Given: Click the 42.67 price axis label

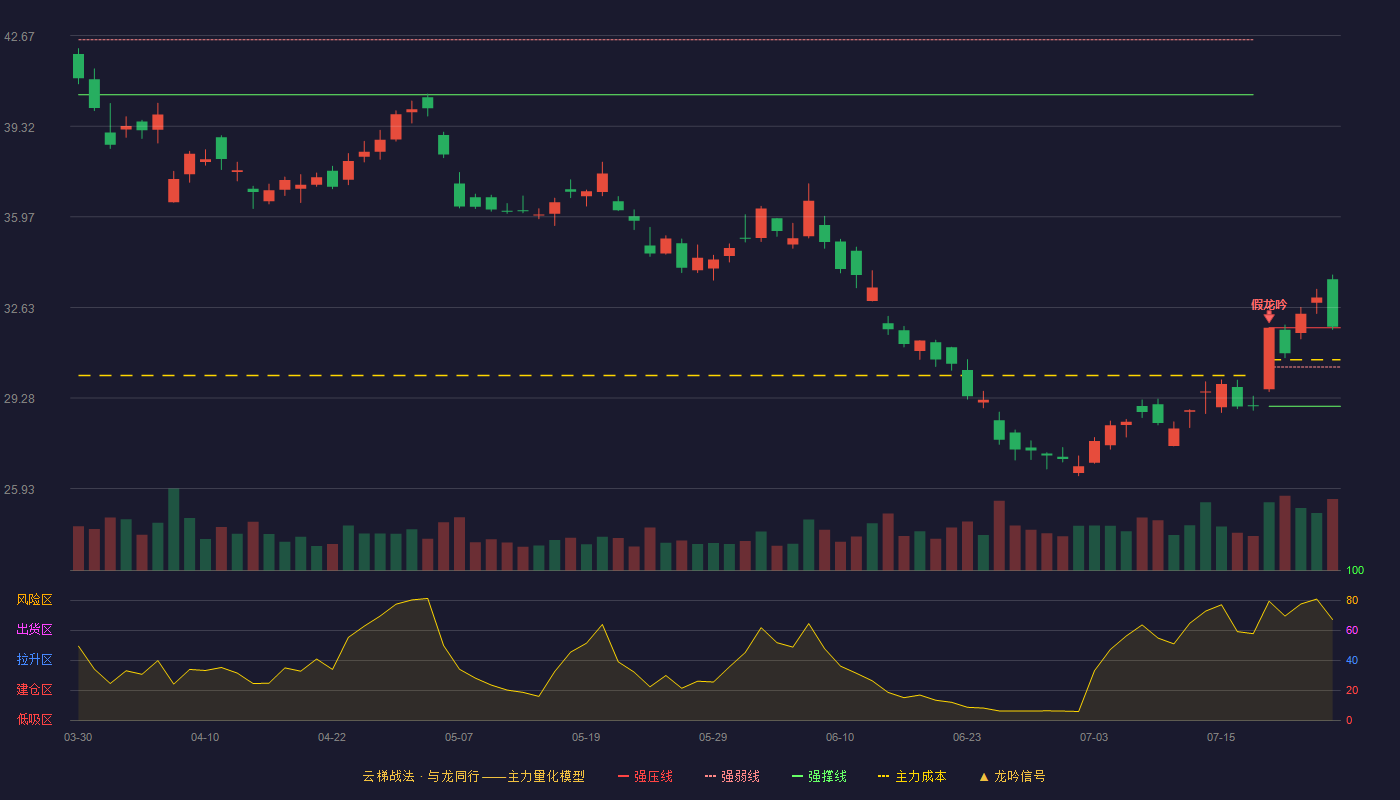Looking at the screenshot, I should click(19, 37).
